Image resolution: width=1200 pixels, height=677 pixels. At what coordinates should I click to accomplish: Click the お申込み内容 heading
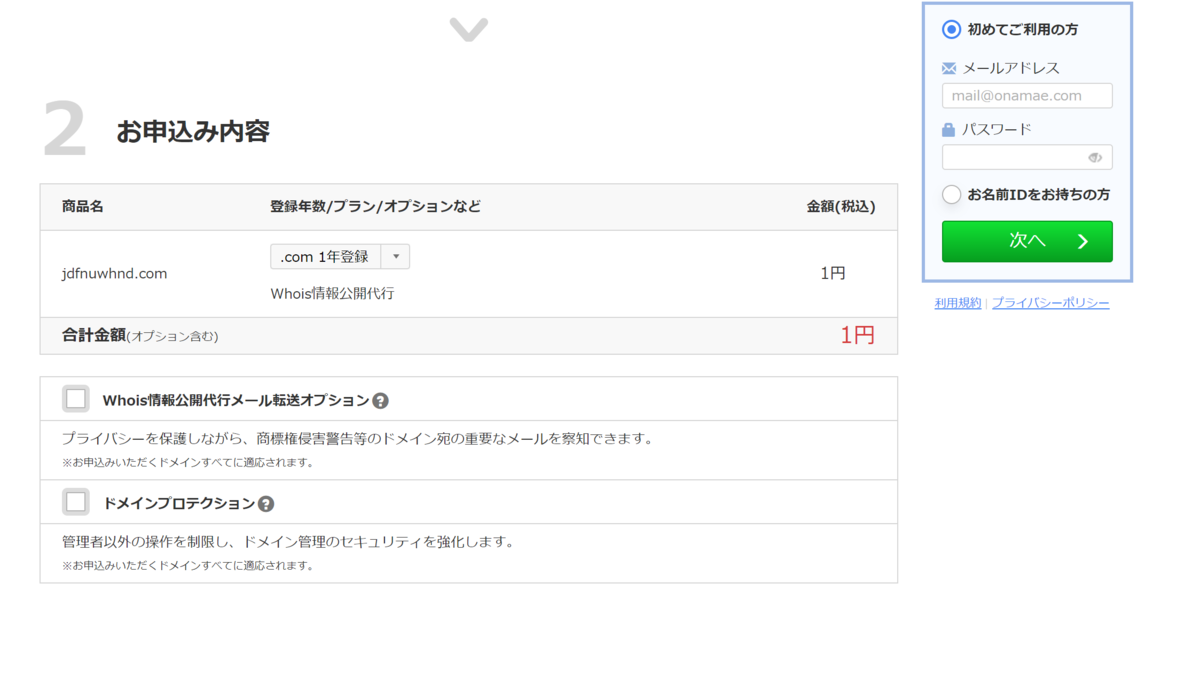coord(193,131)
